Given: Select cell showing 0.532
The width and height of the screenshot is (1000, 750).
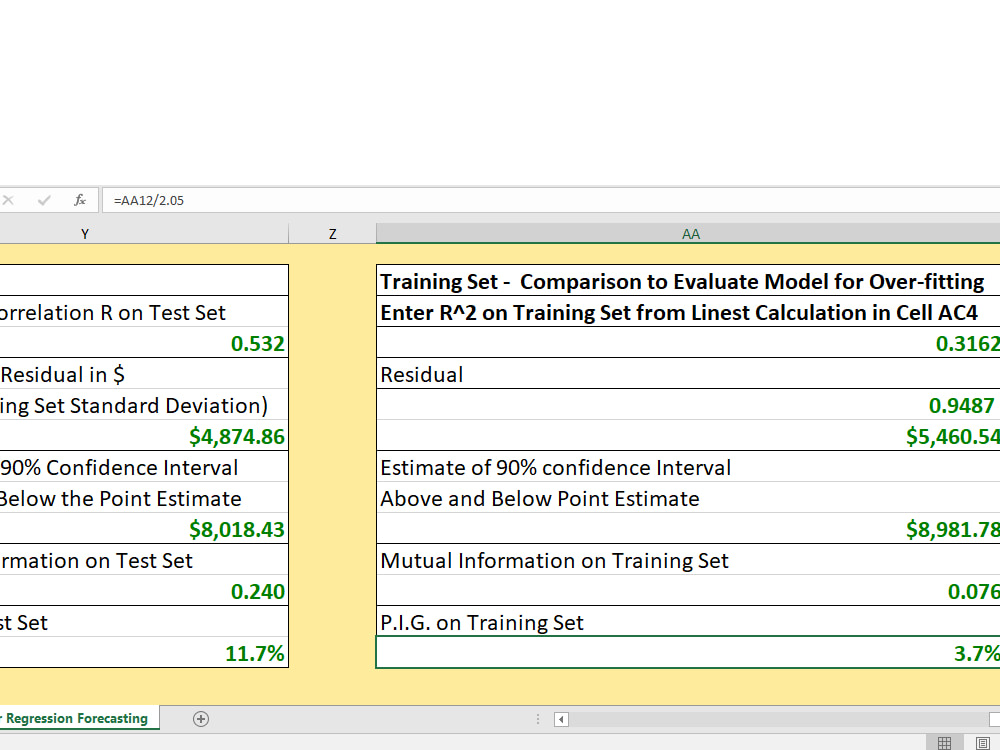Looking at the screenshot, I should (144, 343).
